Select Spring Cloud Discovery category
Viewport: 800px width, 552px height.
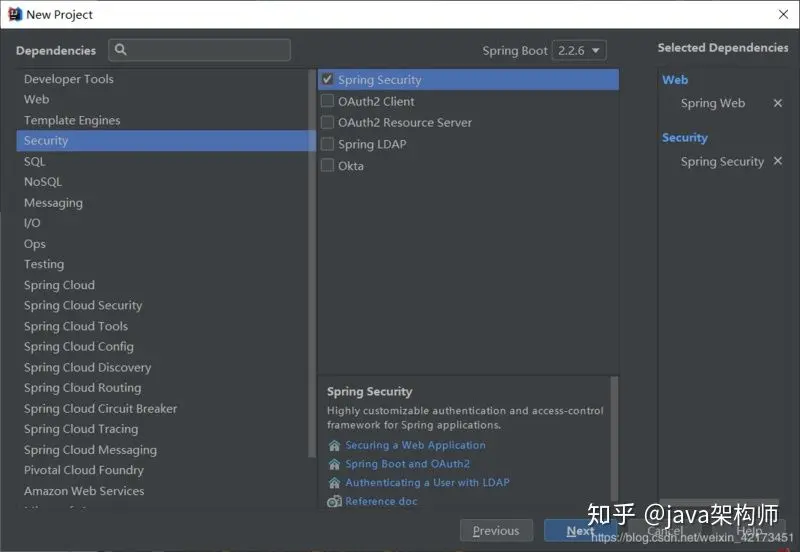pyautogui.click(x=162, y=367)
